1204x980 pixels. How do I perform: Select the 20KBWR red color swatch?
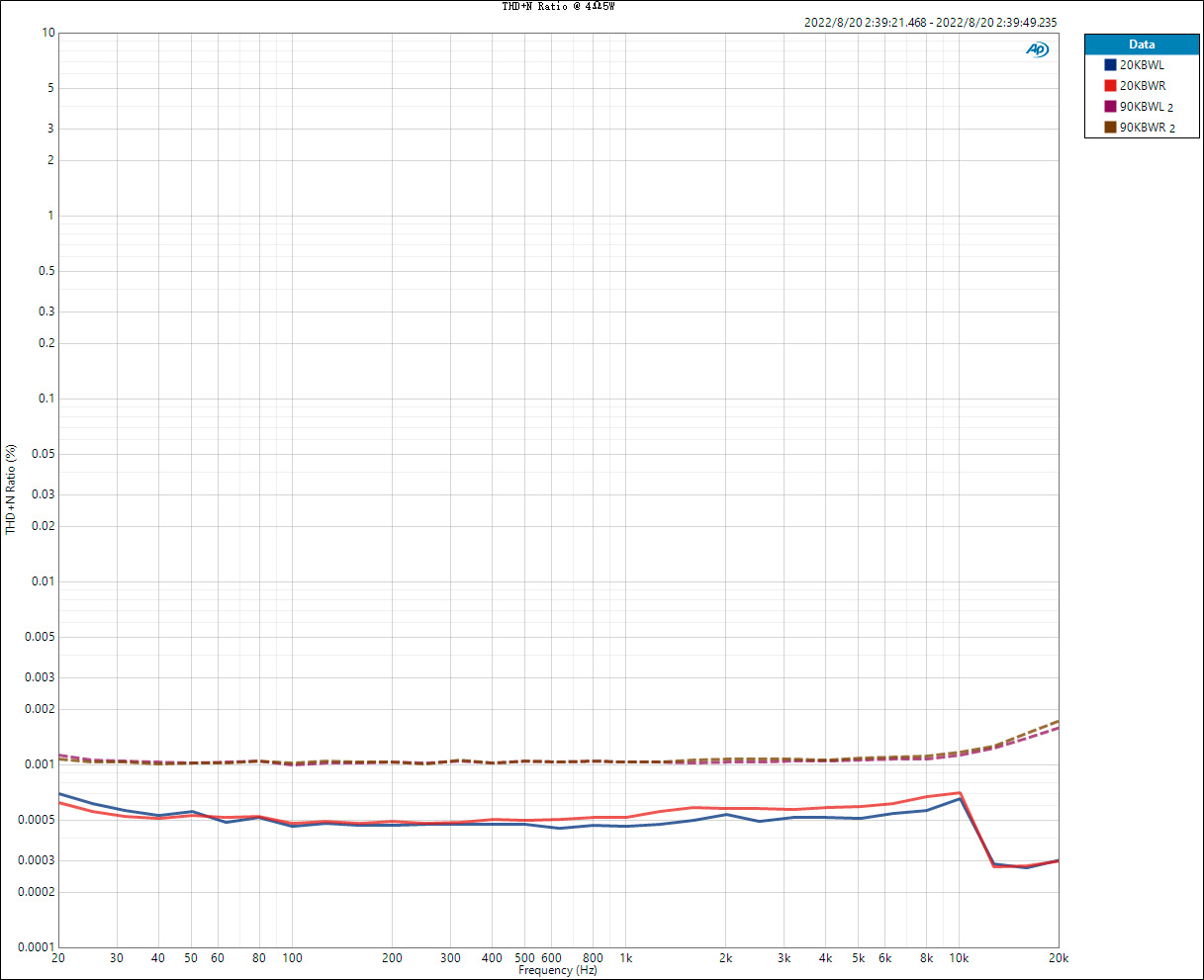pos(1110,86)
